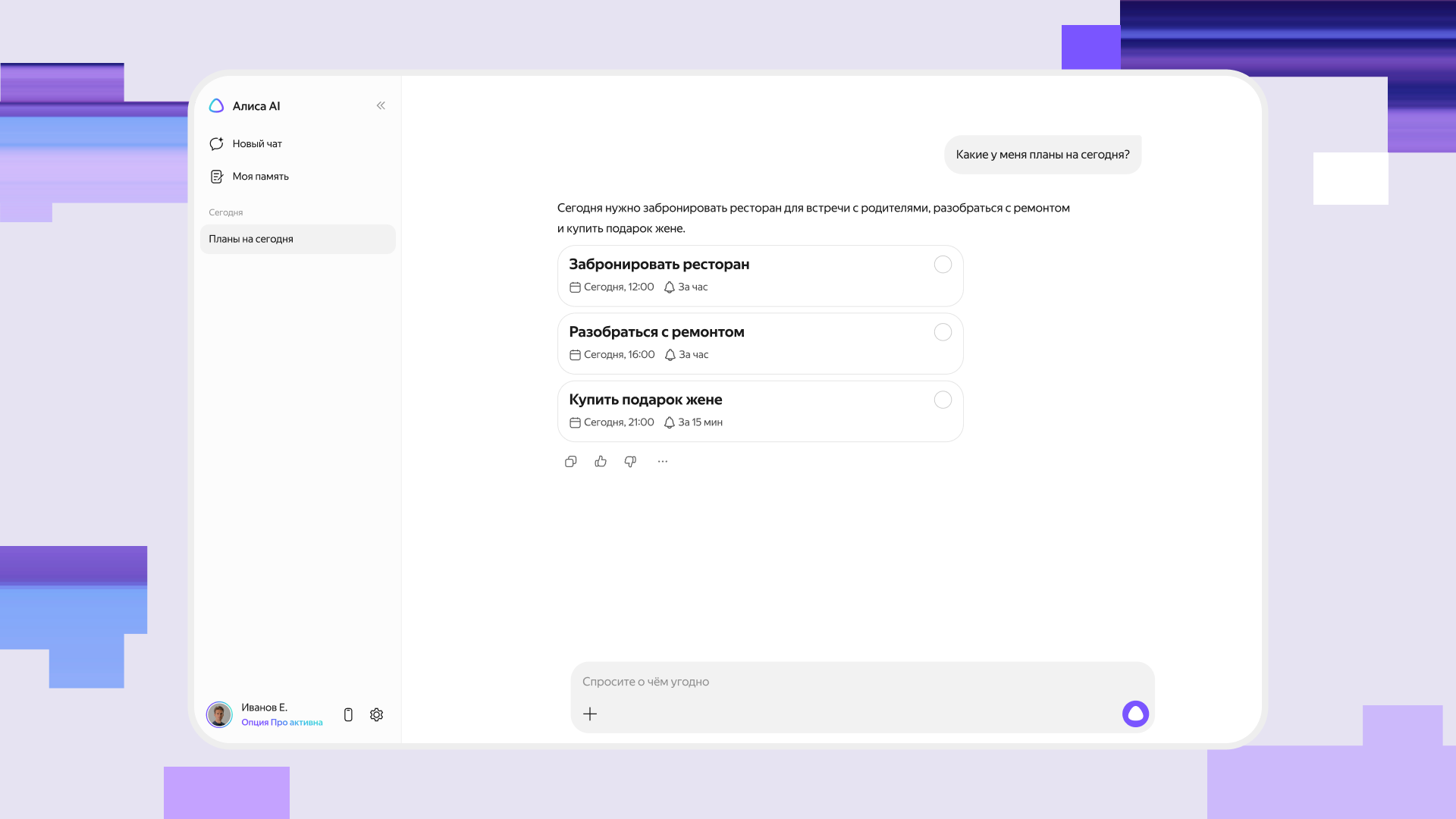
Task: Open the mobile device icon
Action: coord(348,715)
